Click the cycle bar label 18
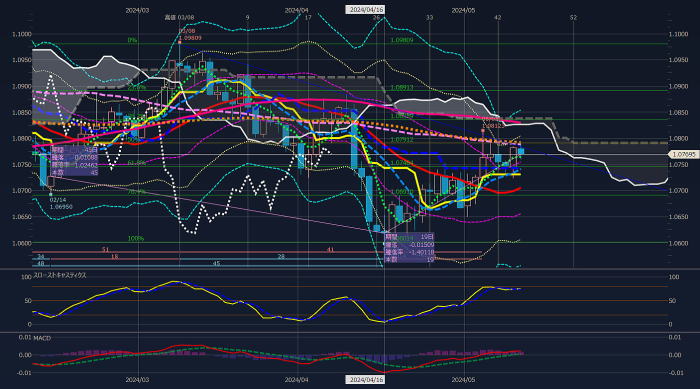Viewport: 700px width, 389px height. 115,257
